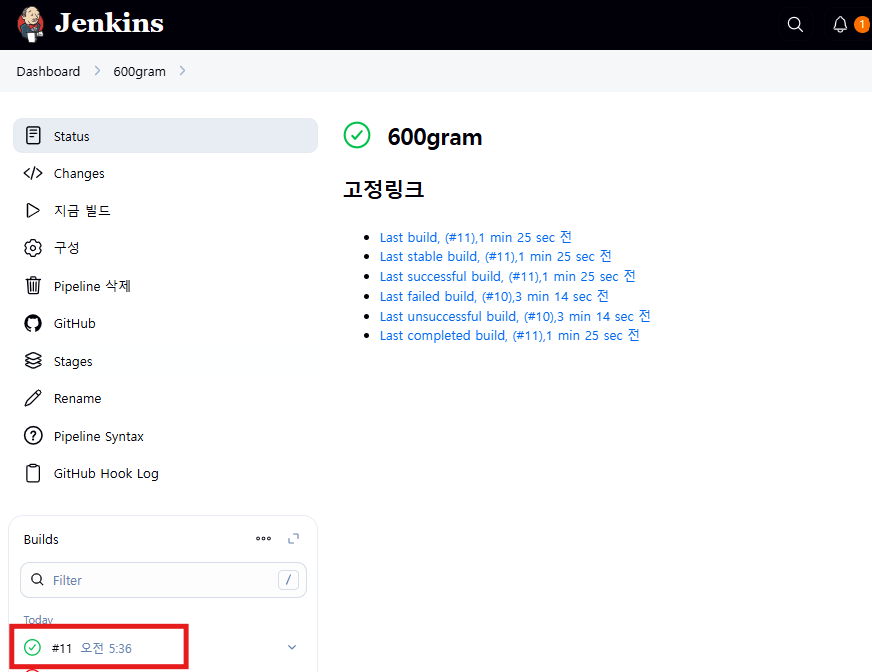Open the GitHub Hook Log menu item

(165, 473)
